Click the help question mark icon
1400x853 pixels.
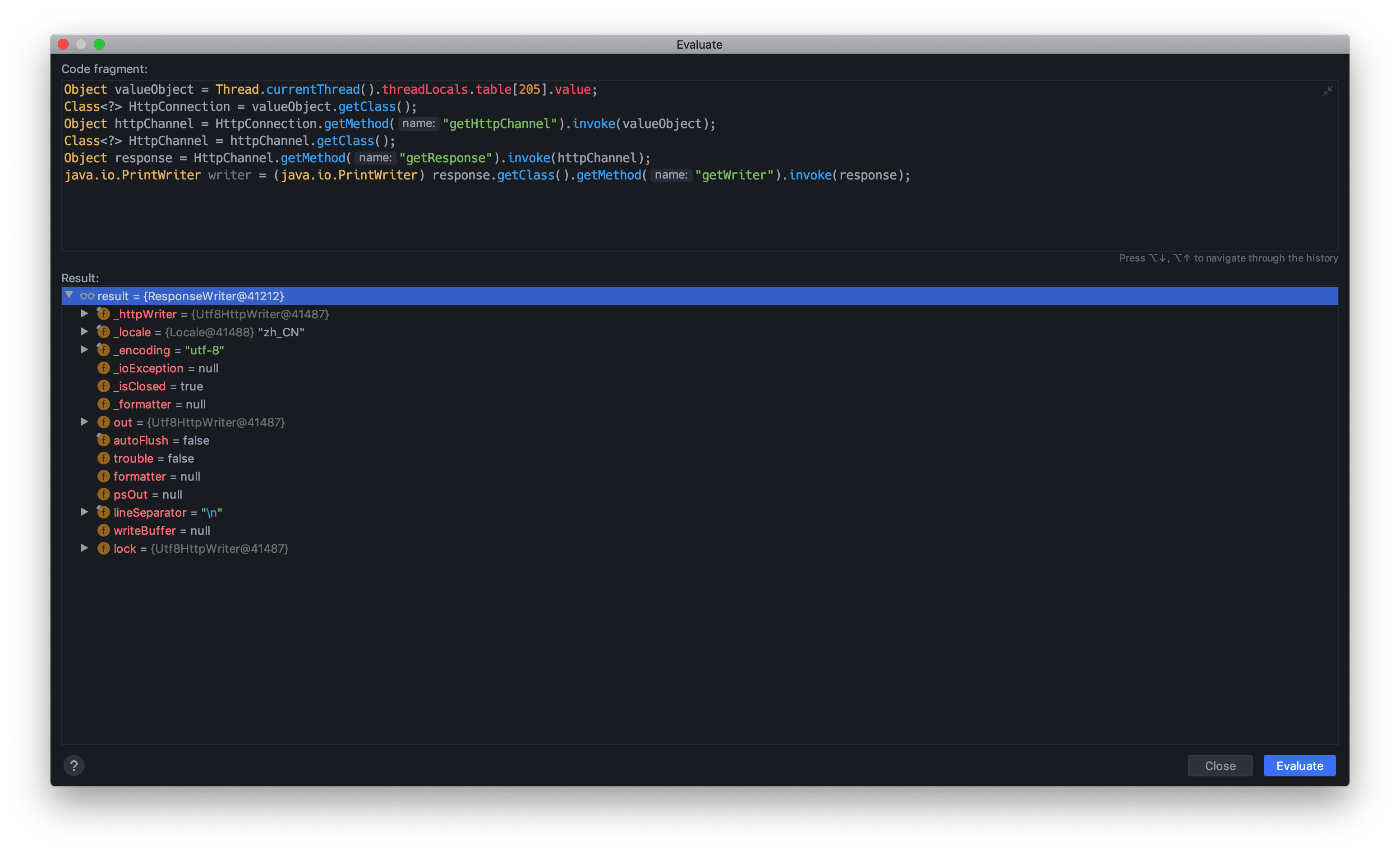(74, 766)
